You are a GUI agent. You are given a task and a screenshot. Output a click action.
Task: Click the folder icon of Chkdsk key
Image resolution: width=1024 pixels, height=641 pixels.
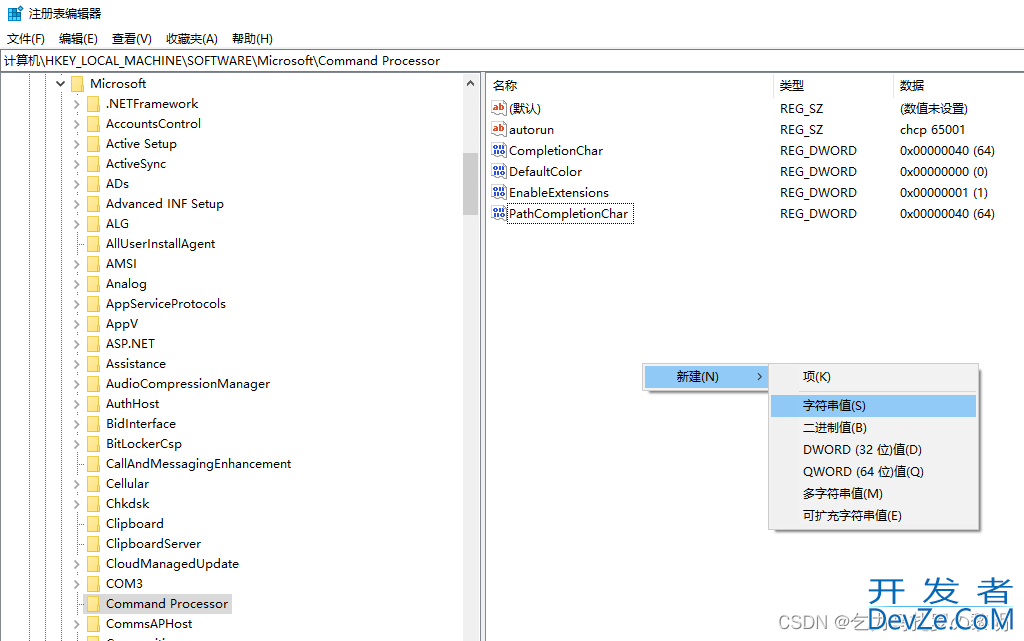click(x=93, y=504)
